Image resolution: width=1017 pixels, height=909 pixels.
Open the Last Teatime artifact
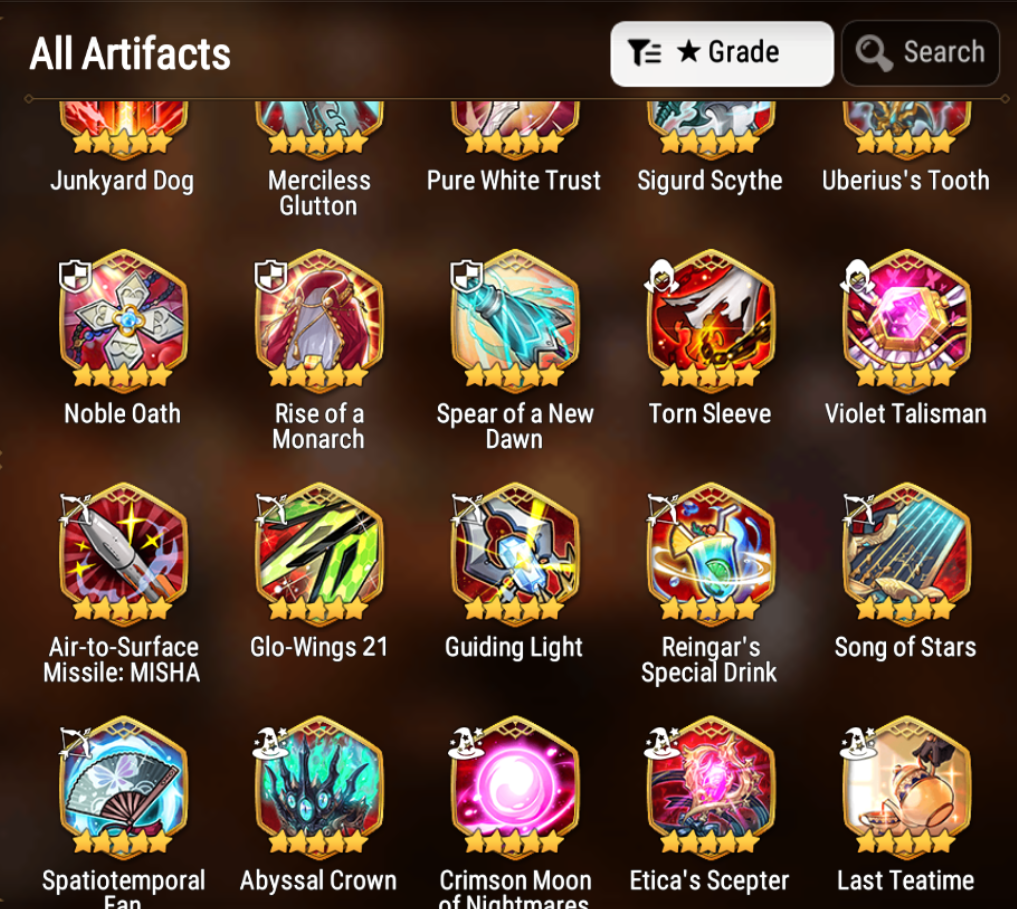[906, 788]
